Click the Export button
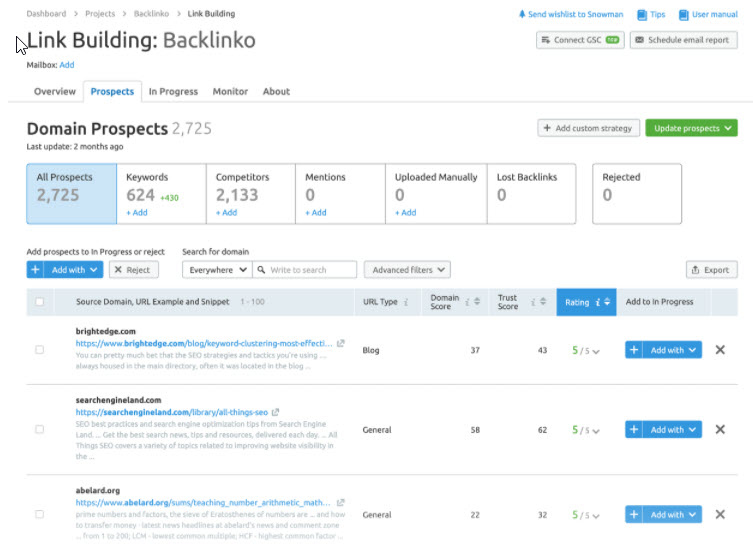The image size is (753, 545). click(x=712, y=270)
